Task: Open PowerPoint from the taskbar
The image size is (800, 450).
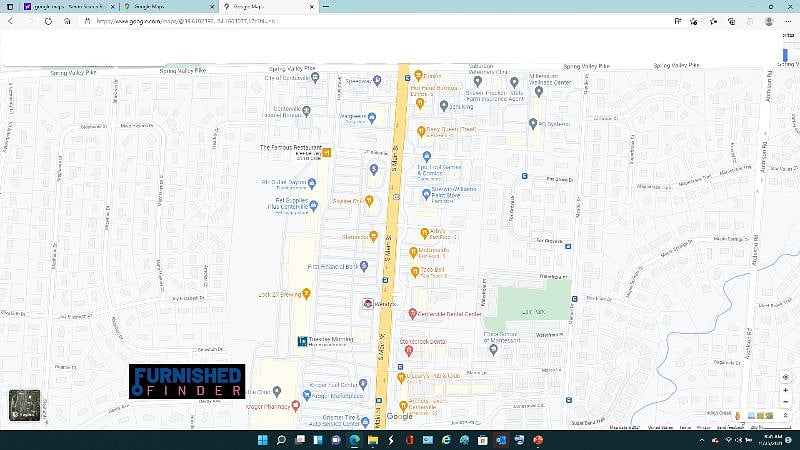Action: 538,440
